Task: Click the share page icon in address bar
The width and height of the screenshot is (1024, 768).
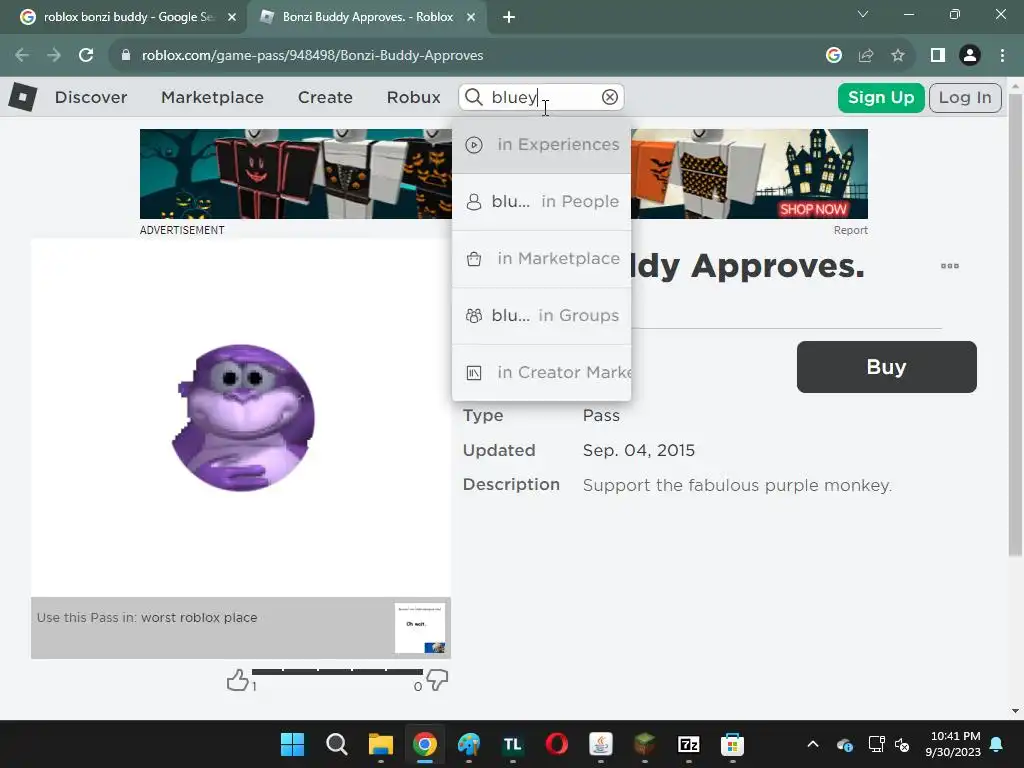Action: click(866, 56)
